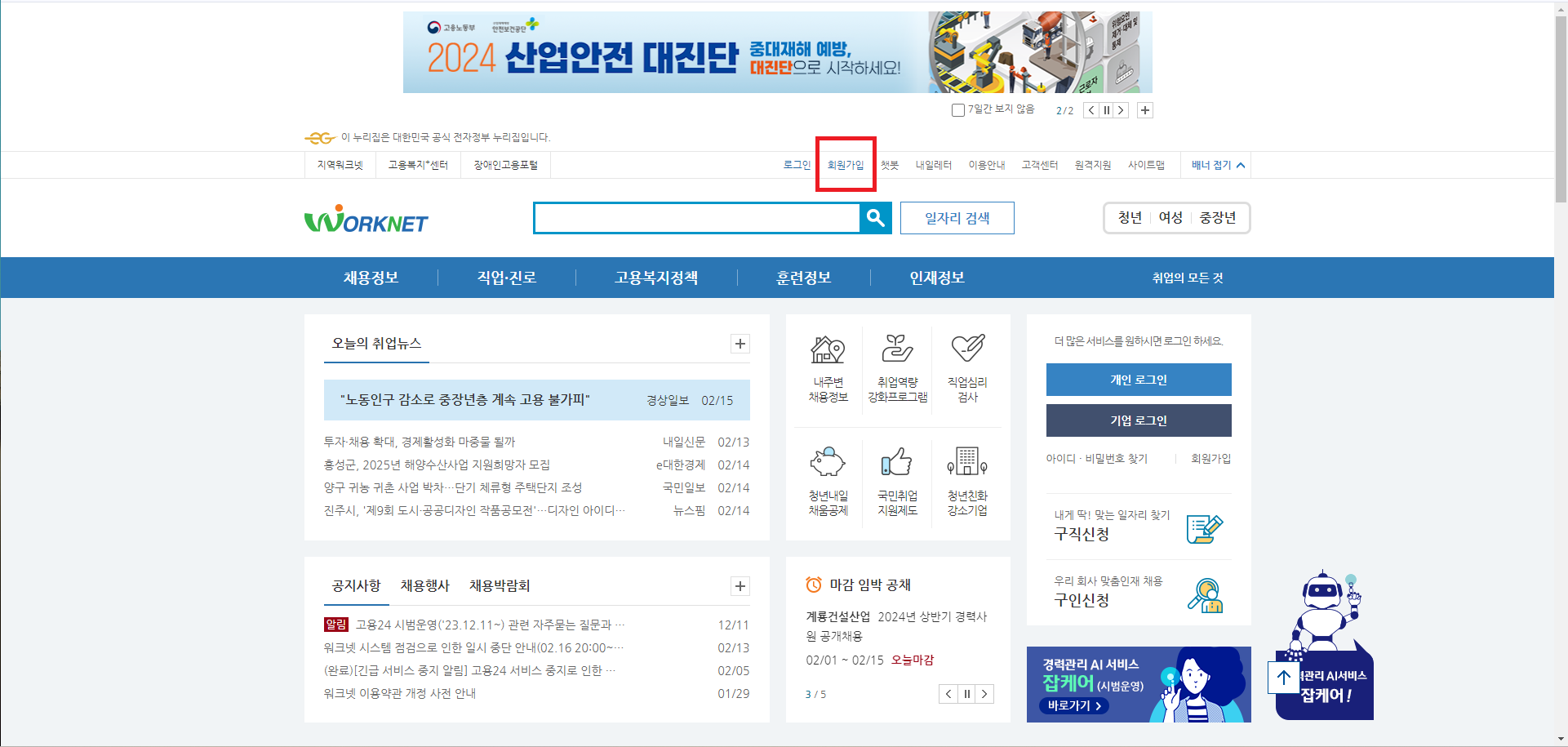Check the 7일간 보지 않음 checkbox
This screenshot has width=1568, height=747.
click(x=958, y=110)
